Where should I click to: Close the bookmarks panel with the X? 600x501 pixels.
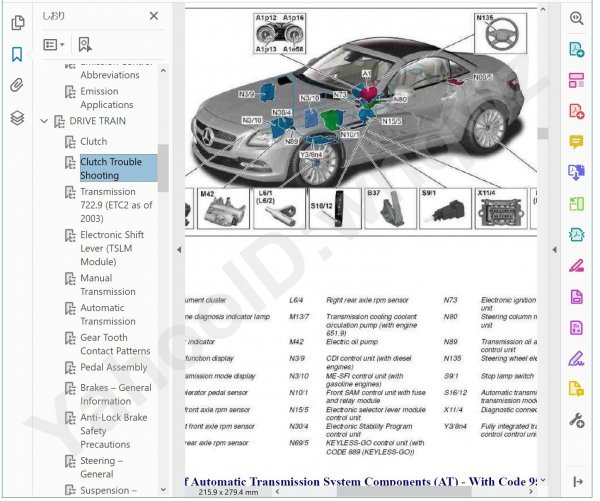coord(154,16)
